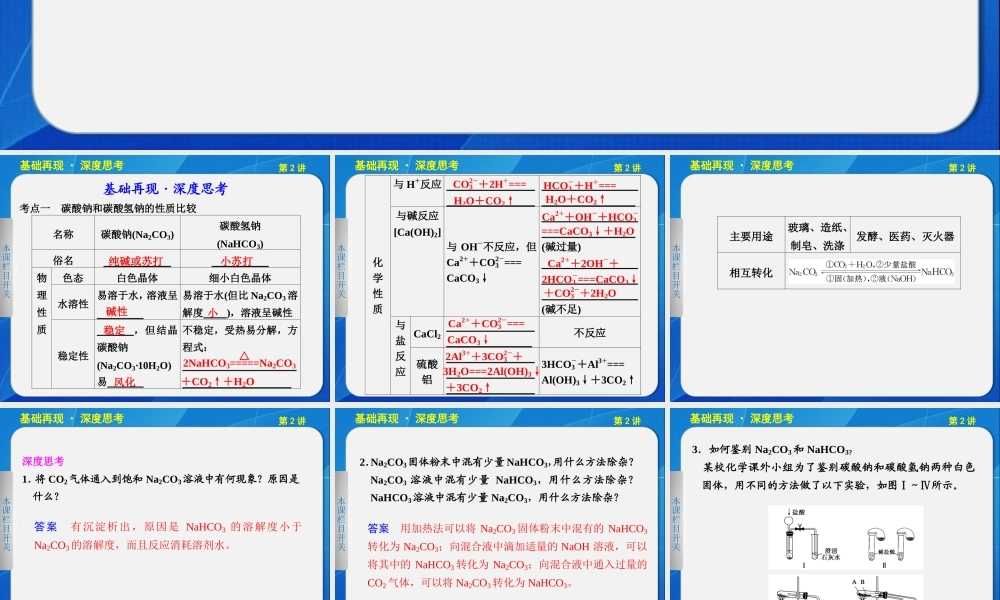Click the blue italic title 基础再现·深度思考
1000x600 pixels.
click(165, 189)
